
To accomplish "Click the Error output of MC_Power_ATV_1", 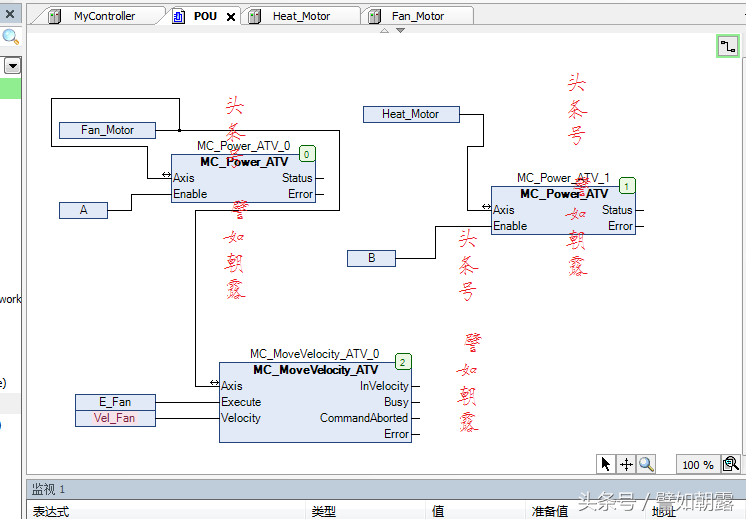I will pyautogui.click(x=620, y=226).
